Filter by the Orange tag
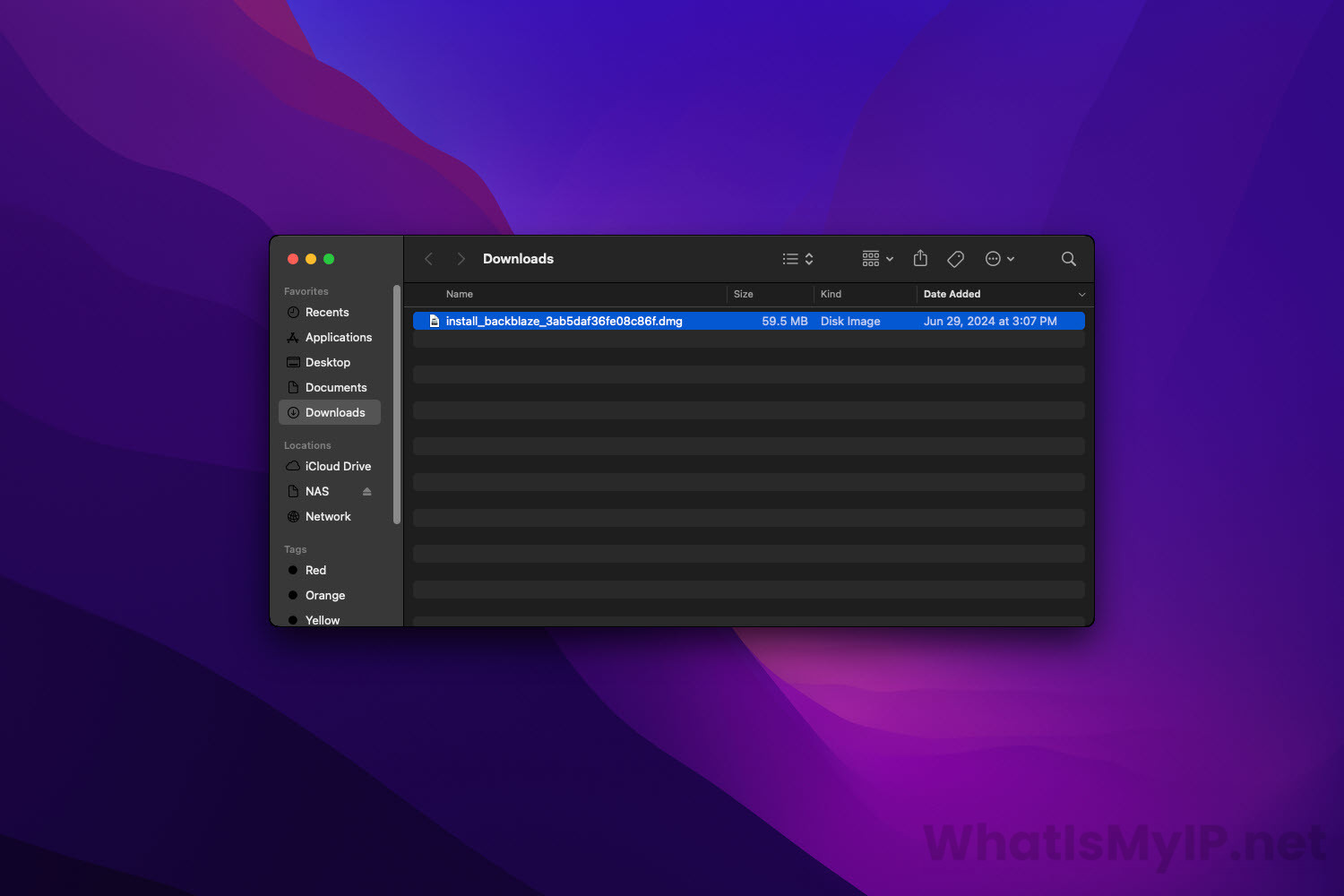The image size is (1344, 896). (324, 595)
